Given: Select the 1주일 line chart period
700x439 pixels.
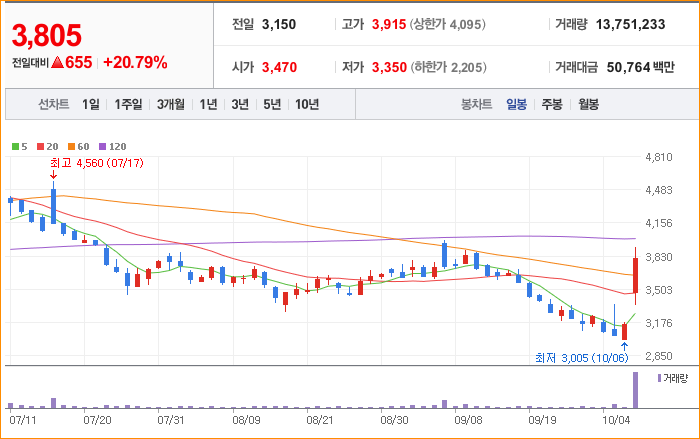Looking at the screenshot, I should pyautogui.click(x=128, y=105).
